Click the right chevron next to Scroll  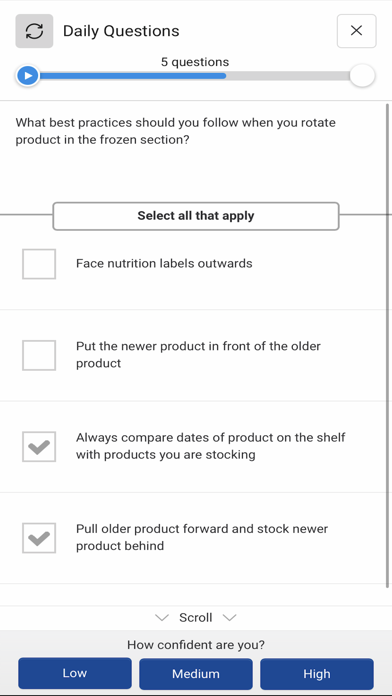230,617
